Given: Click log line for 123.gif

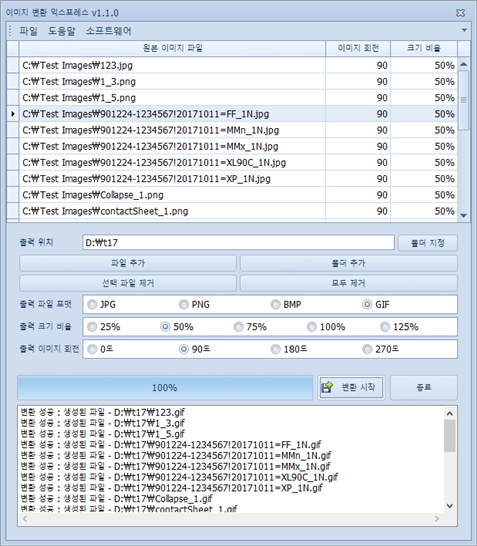Looking at the screenshot, I should point(103,412).
